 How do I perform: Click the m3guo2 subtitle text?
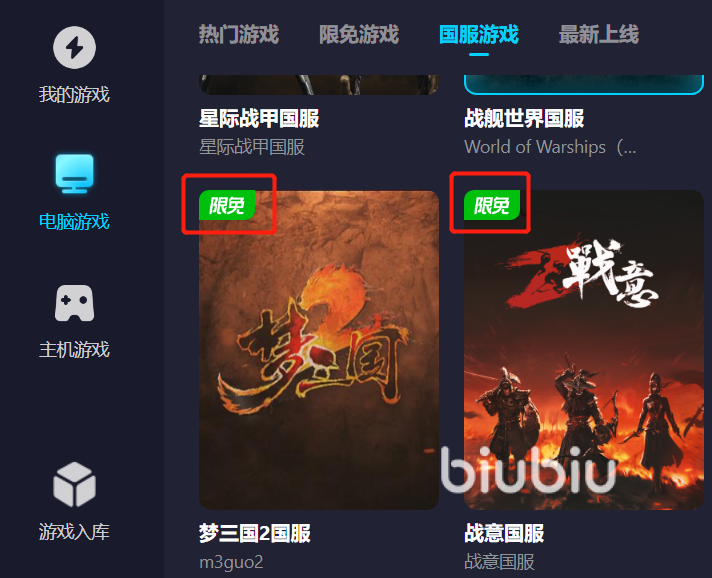pyautogui.click(x=231, y=562)
